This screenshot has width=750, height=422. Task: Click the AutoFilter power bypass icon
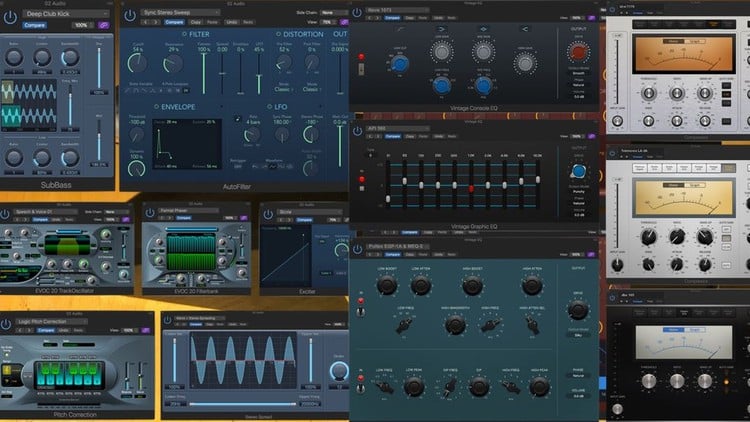click(x=129, y=15)
